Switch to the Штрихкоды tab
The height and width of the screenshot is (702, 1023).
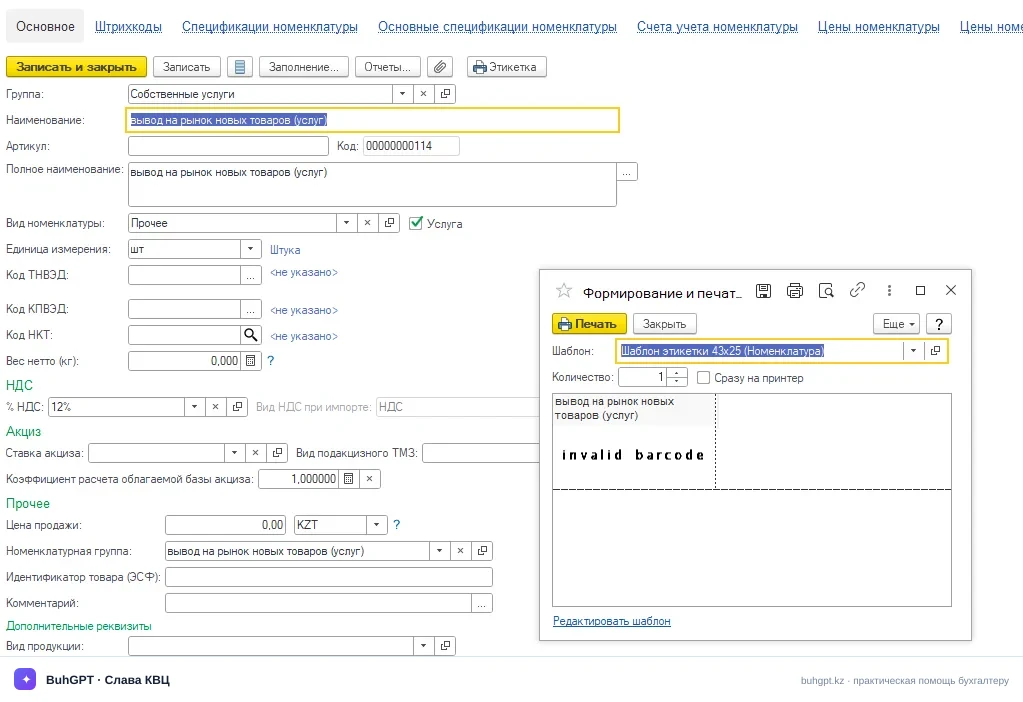pos(129,27)
